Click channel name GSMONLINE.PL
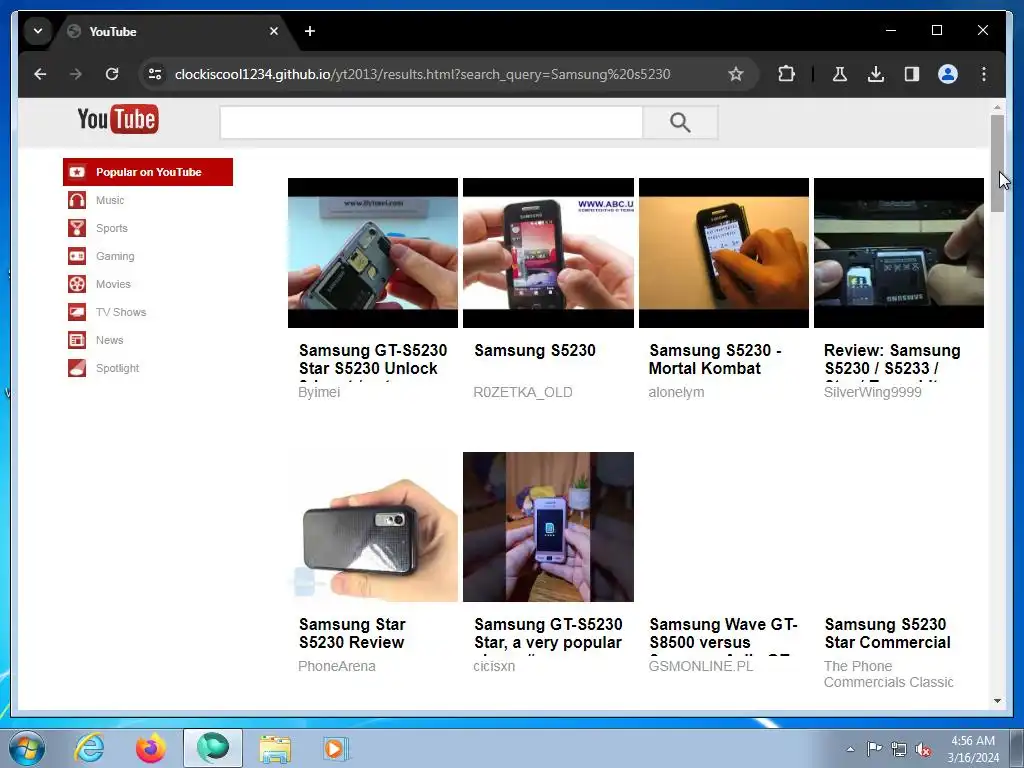 (701, 666)
